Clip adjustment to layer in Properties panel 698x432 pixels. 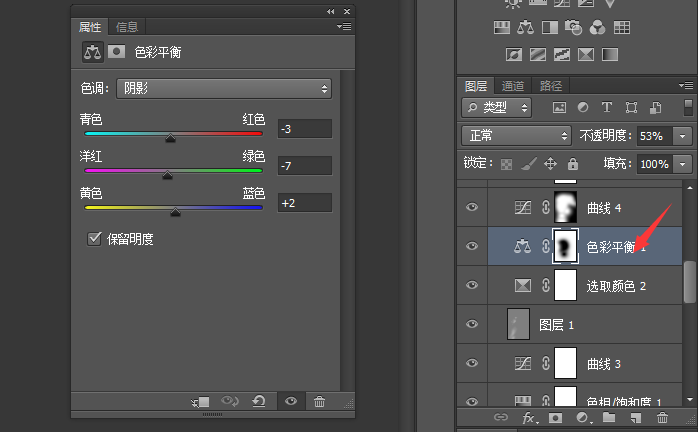tap(200, 402)
